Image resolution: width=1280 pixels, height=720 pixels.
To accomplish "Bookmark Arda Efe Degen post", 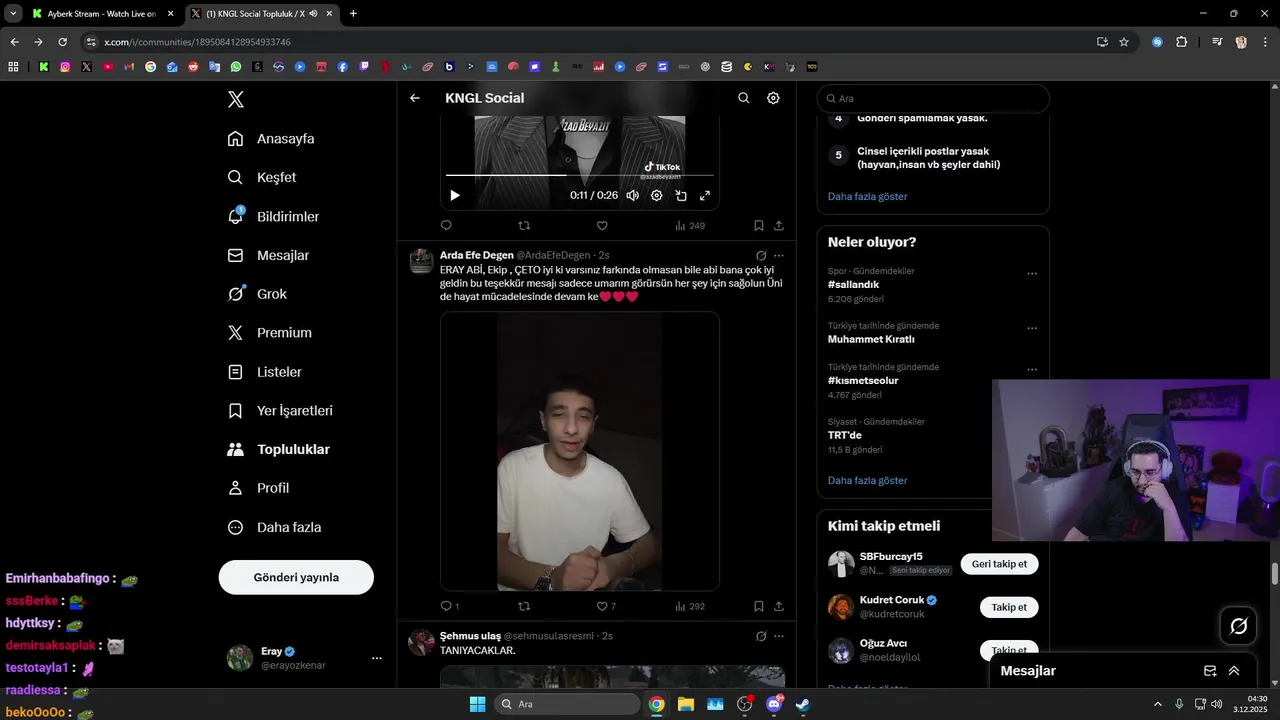I will click(x=759, y=606).
